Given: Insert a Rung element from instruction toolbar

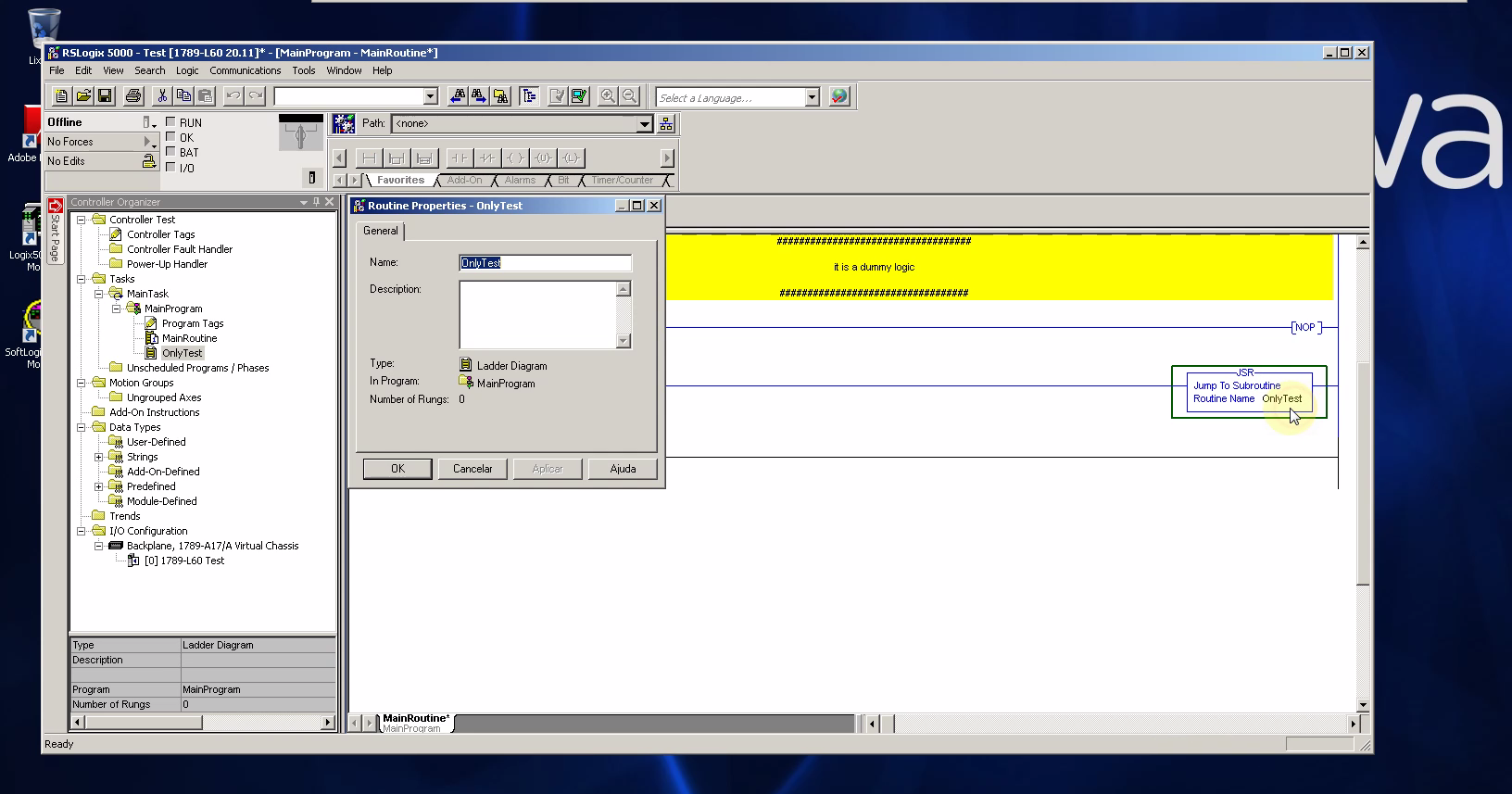Looking at the screenshot, I should click(x=369, y=158).
